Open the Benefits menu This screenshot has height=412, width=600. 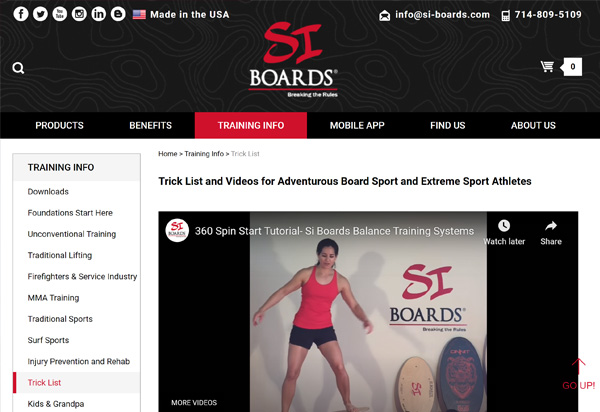[x=150, y=125]
